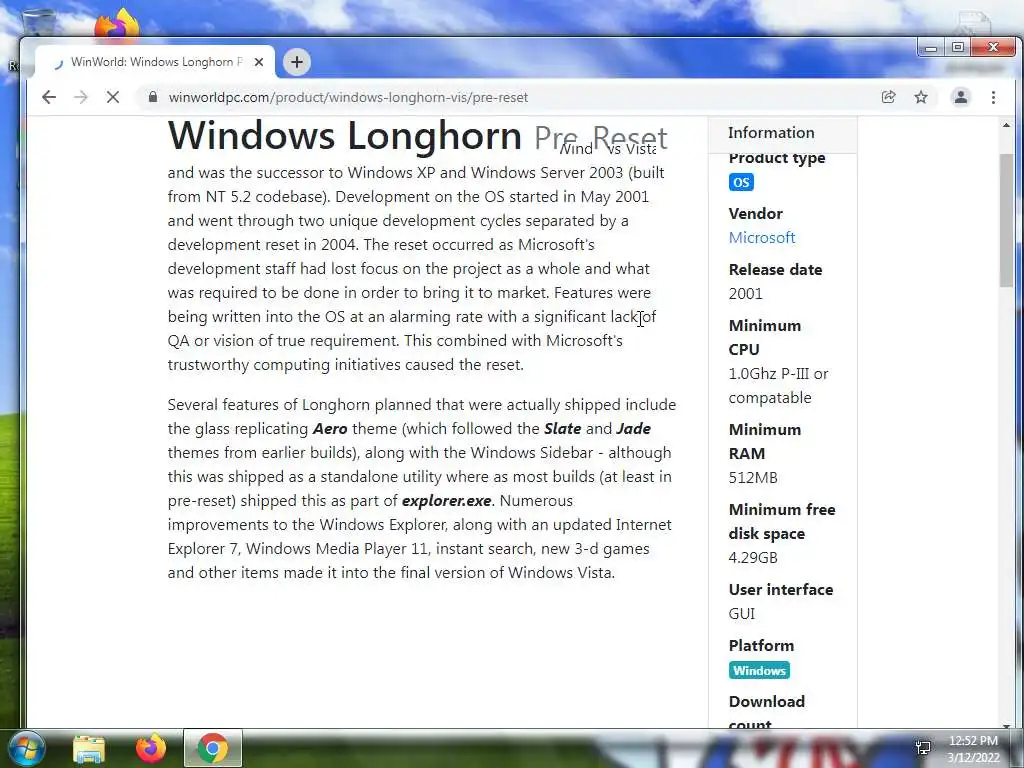
Task: Click the Minimum RAM label
Action: [x=765, y=441]
